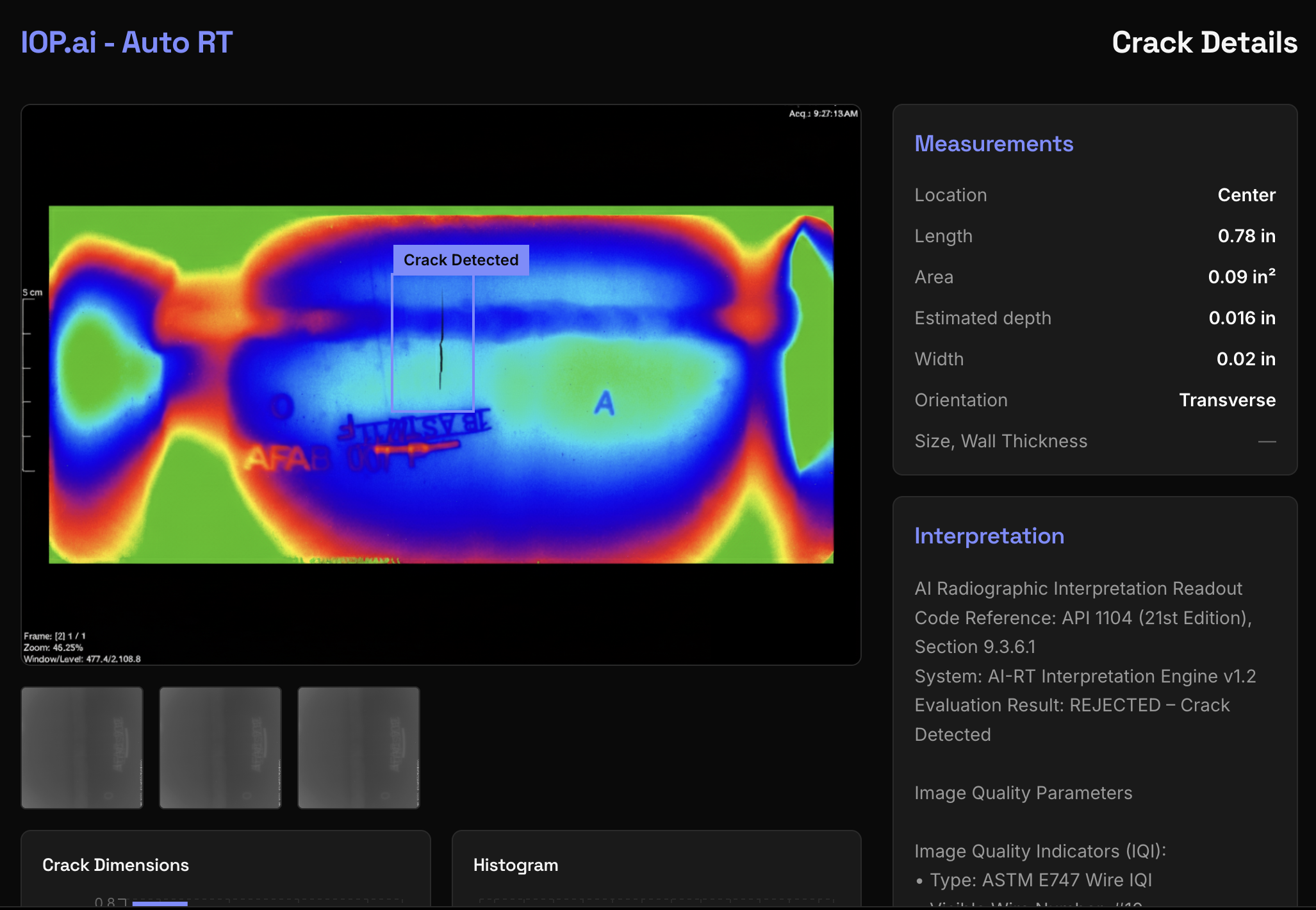This screenshot has height=910, width=1316.
Task: Select the Orientation value Transverse
Action: [1227, 400]
